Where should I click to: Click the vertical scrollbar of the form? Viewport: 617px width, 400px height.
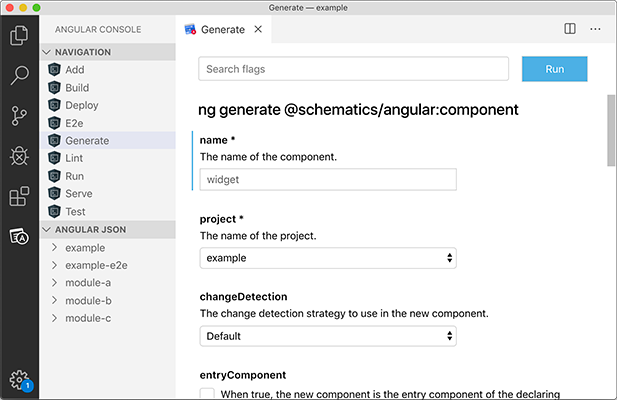(x=611, y=130)
